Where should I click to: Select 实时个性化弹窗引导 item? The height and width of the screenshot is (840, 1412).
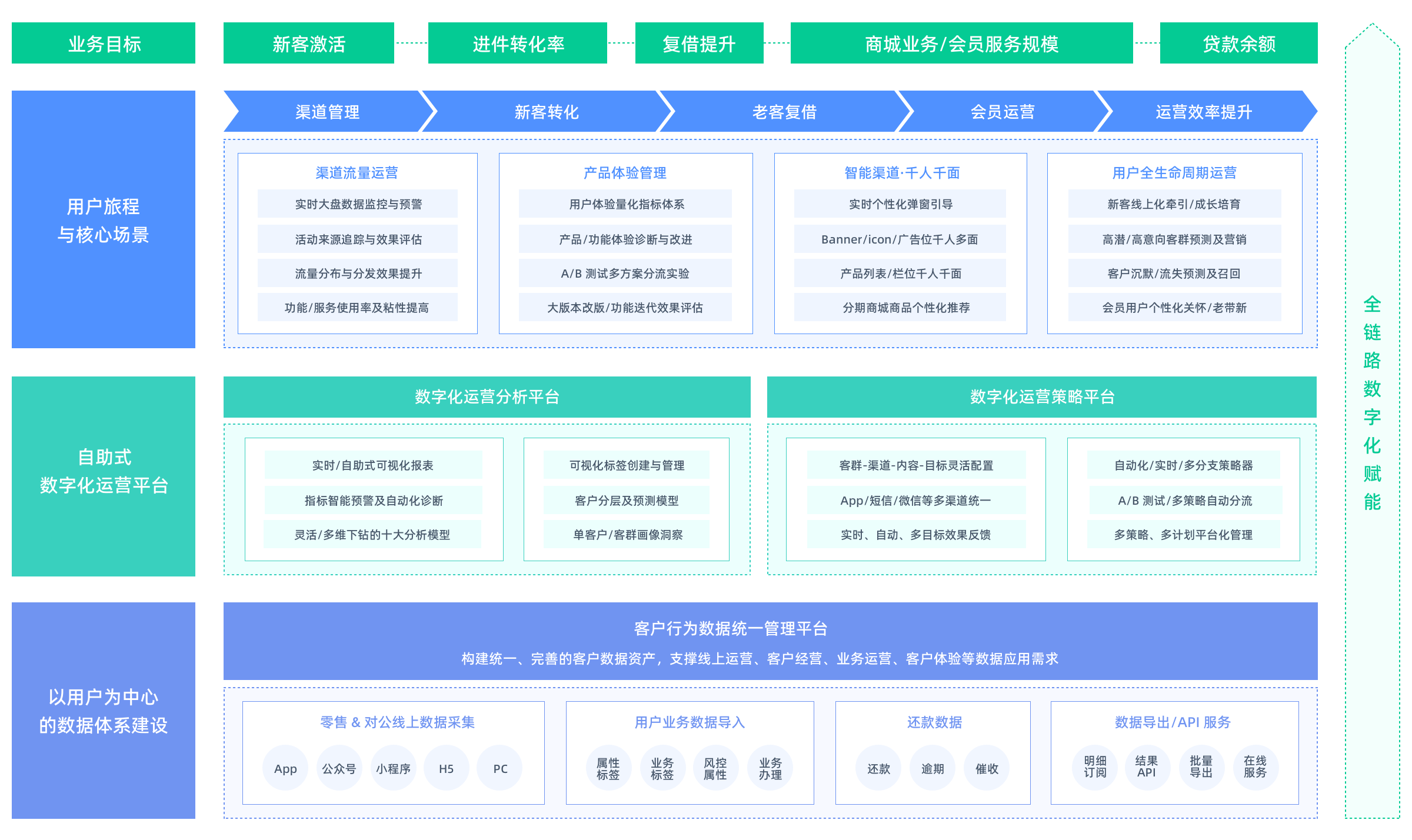900,204
